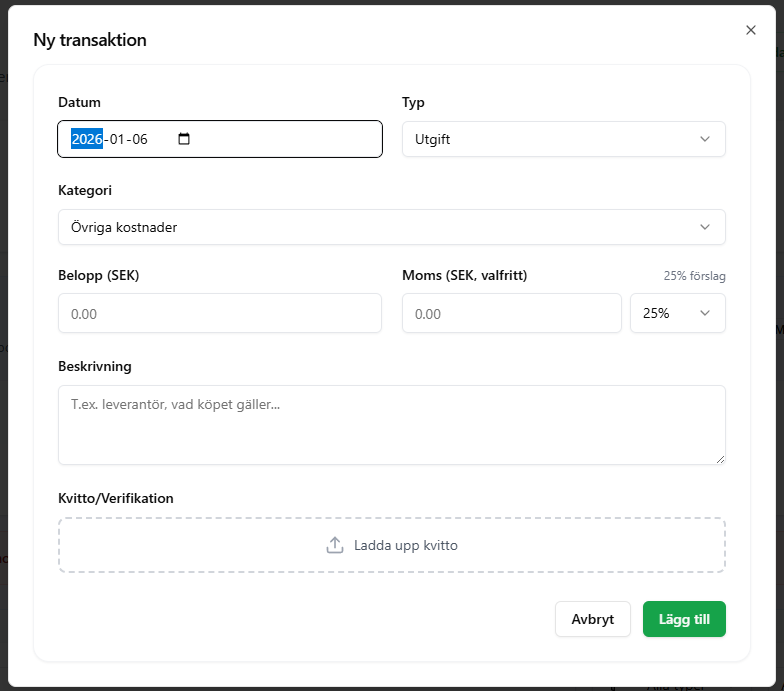Click the chevron arrow in Kategori selector
Image resolution: width=784 pixels, height=691 pixels.
[x=705, y=227]
